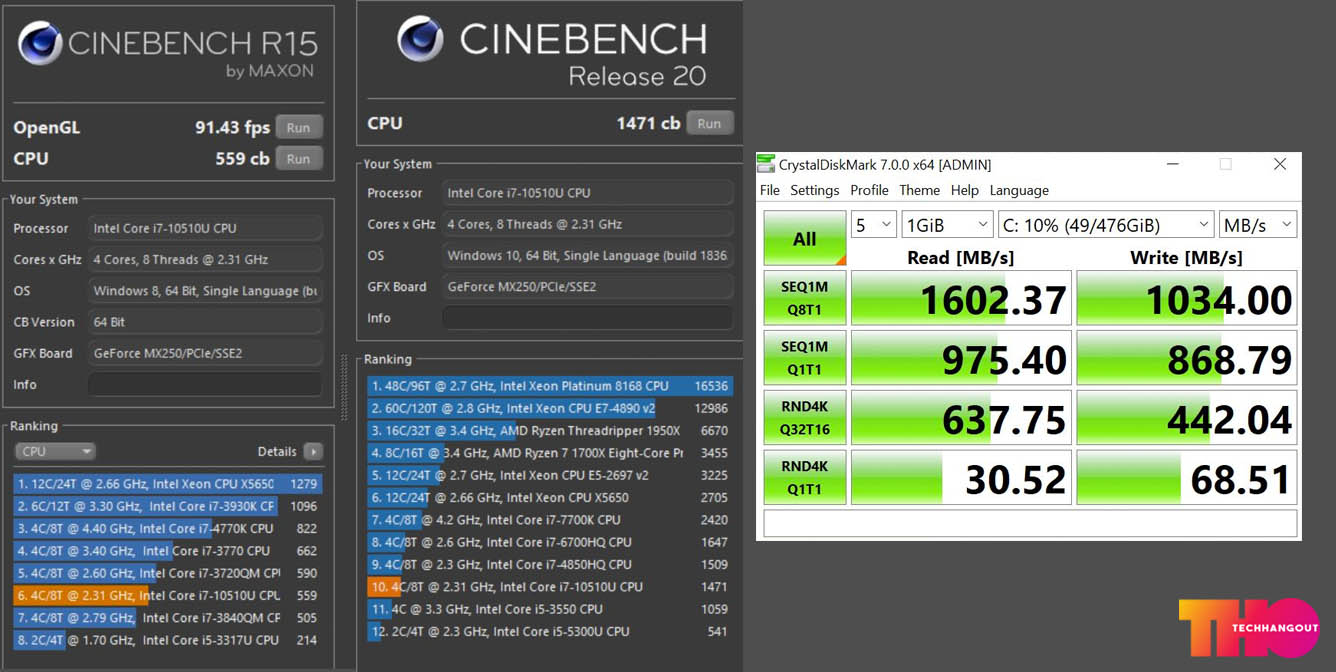Open the Settings menu in CrystalDiskMark
The height and width of the screenshot is (672, 1336).
(815, 190)
